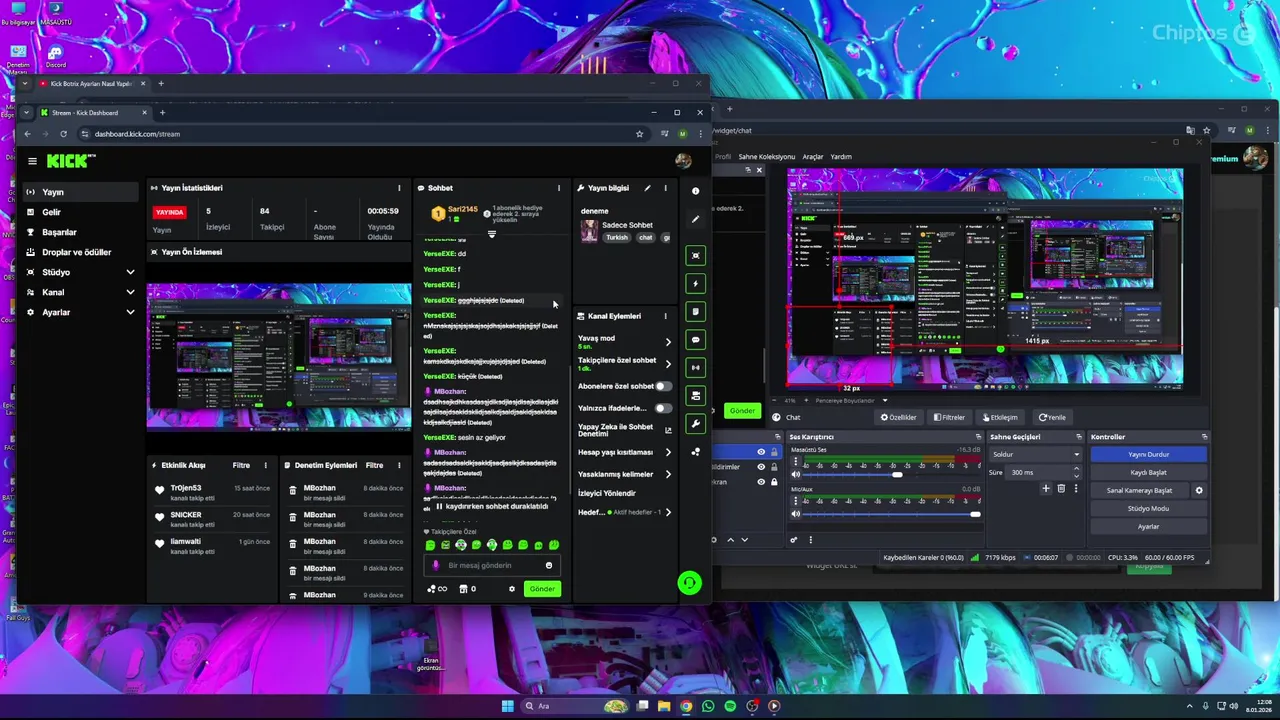Open Yavaş mod settings
The image size is (1280, 720).
coord(625,342)
